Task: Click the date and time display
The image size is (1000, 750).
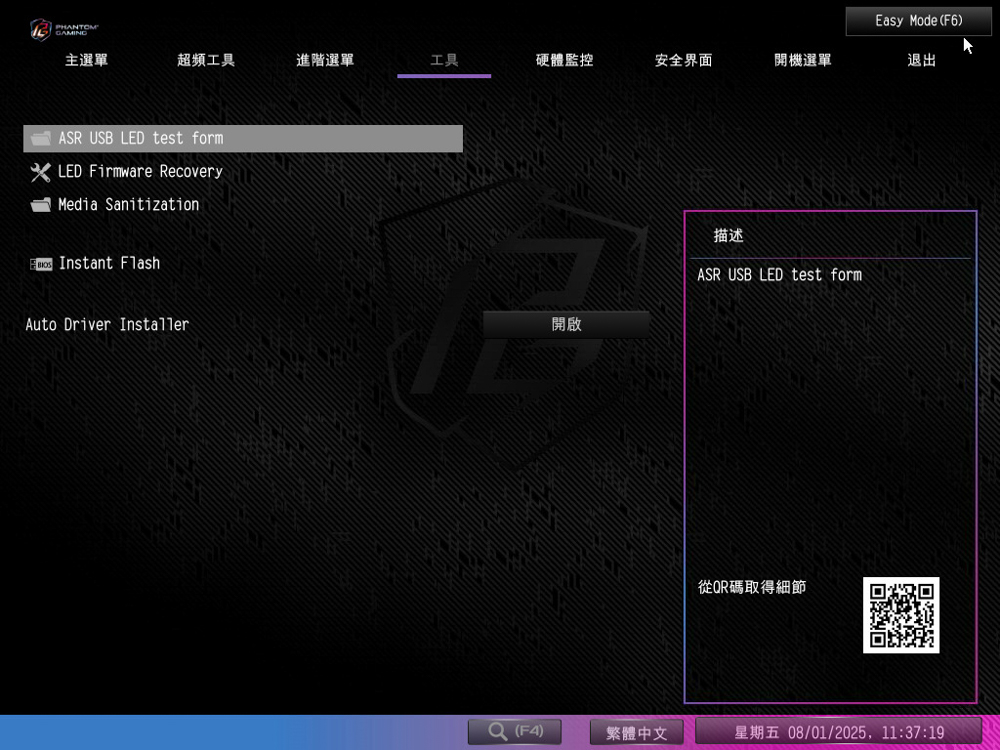Action: pos(838,733)
